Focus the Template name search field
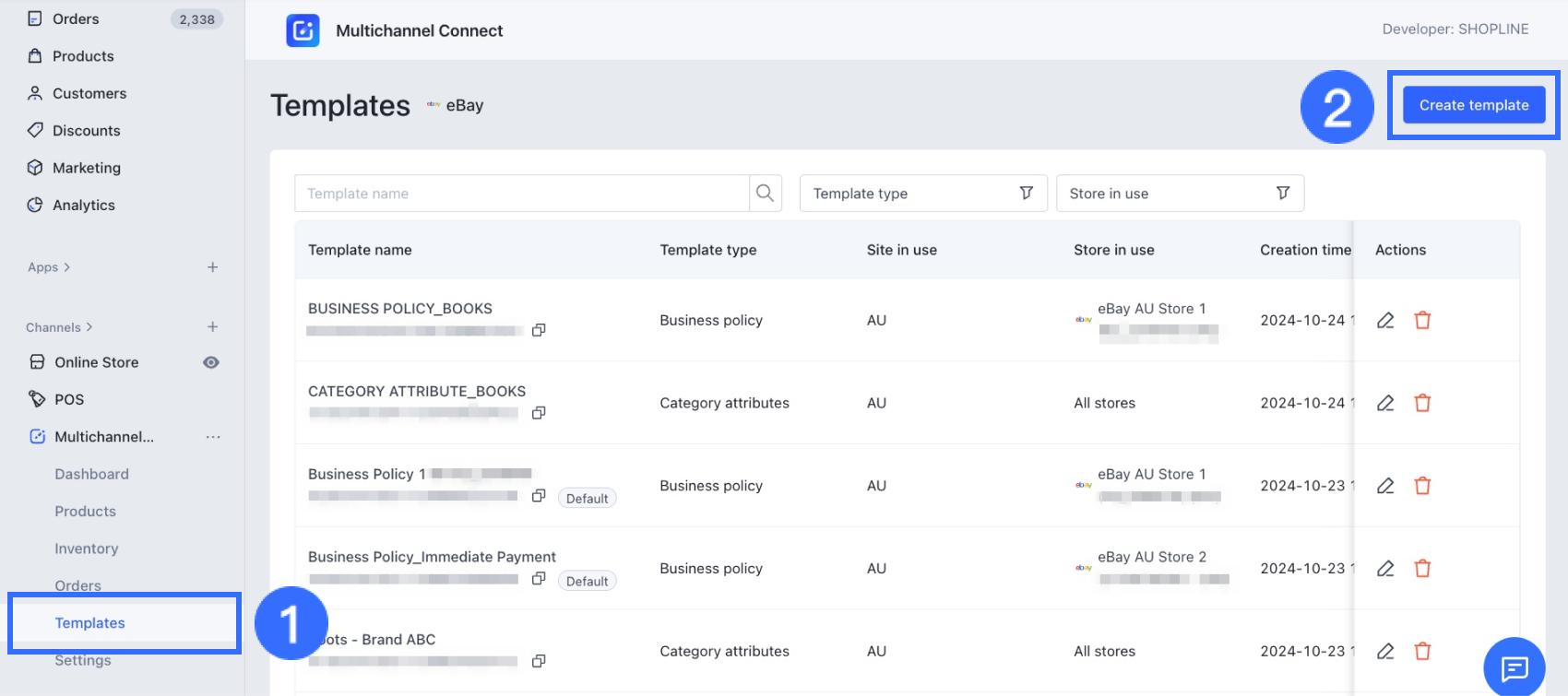 coord(521,194)
